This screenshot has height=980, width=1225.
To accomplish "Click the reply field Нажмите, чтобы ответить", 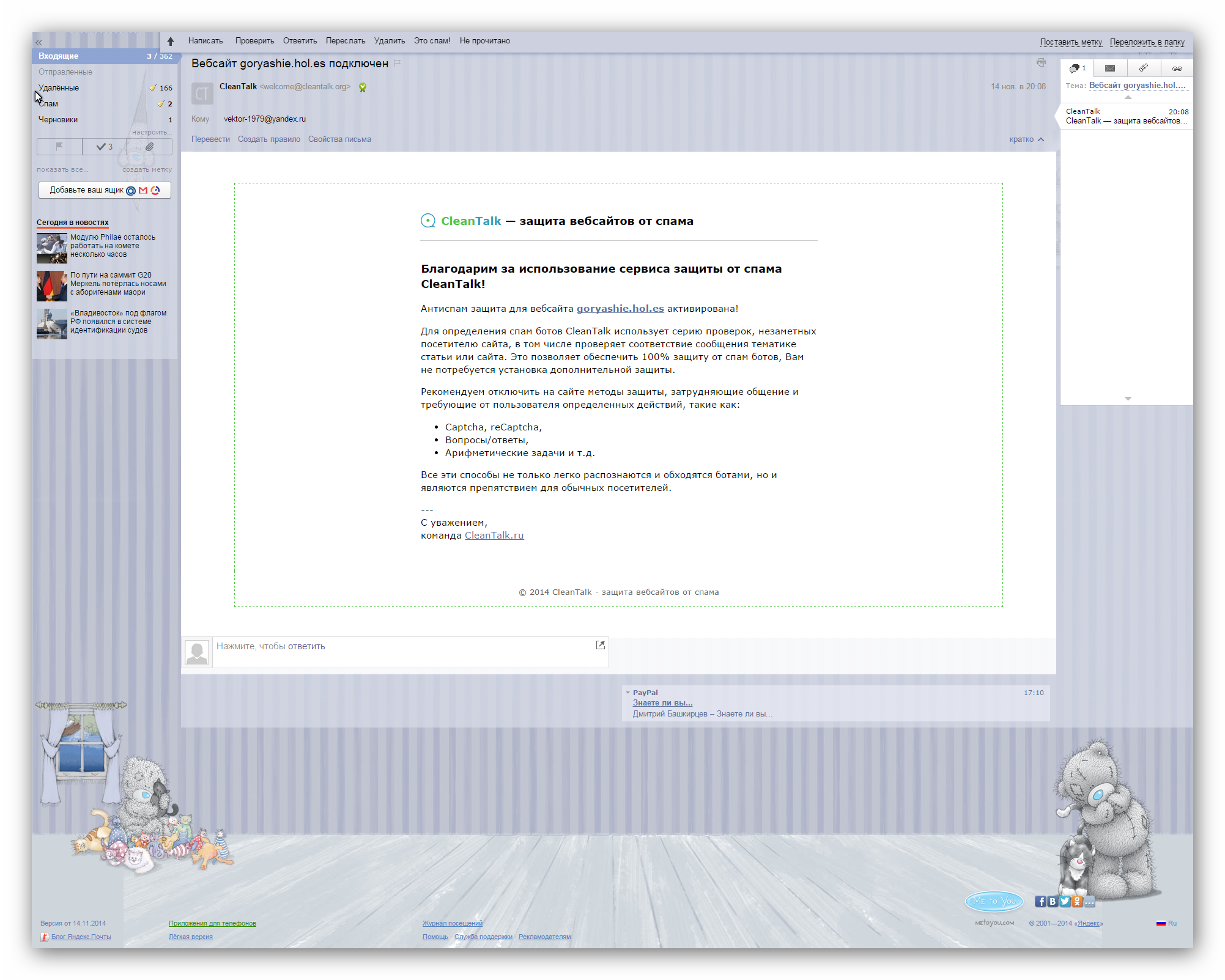I will 410,652.
